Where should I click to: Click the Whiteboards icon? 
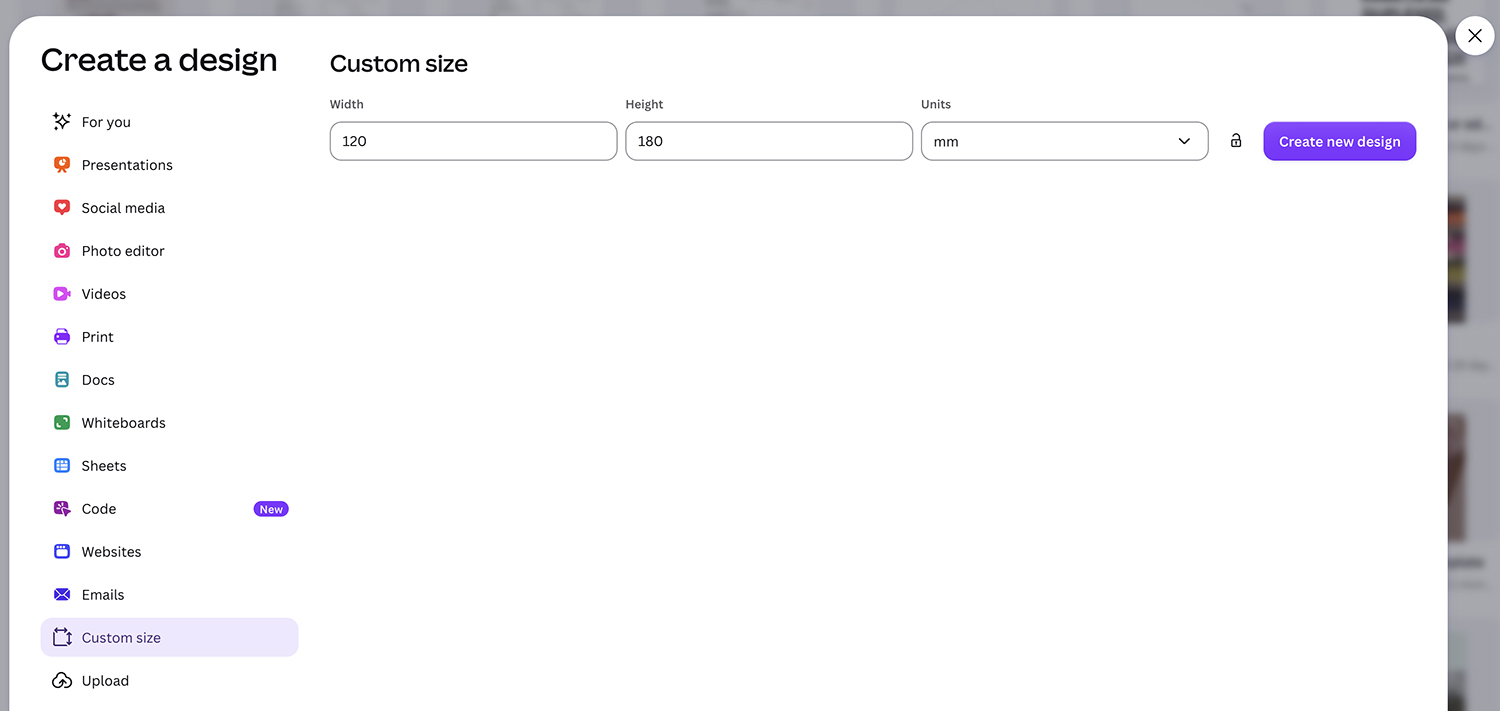pos(62,423)
